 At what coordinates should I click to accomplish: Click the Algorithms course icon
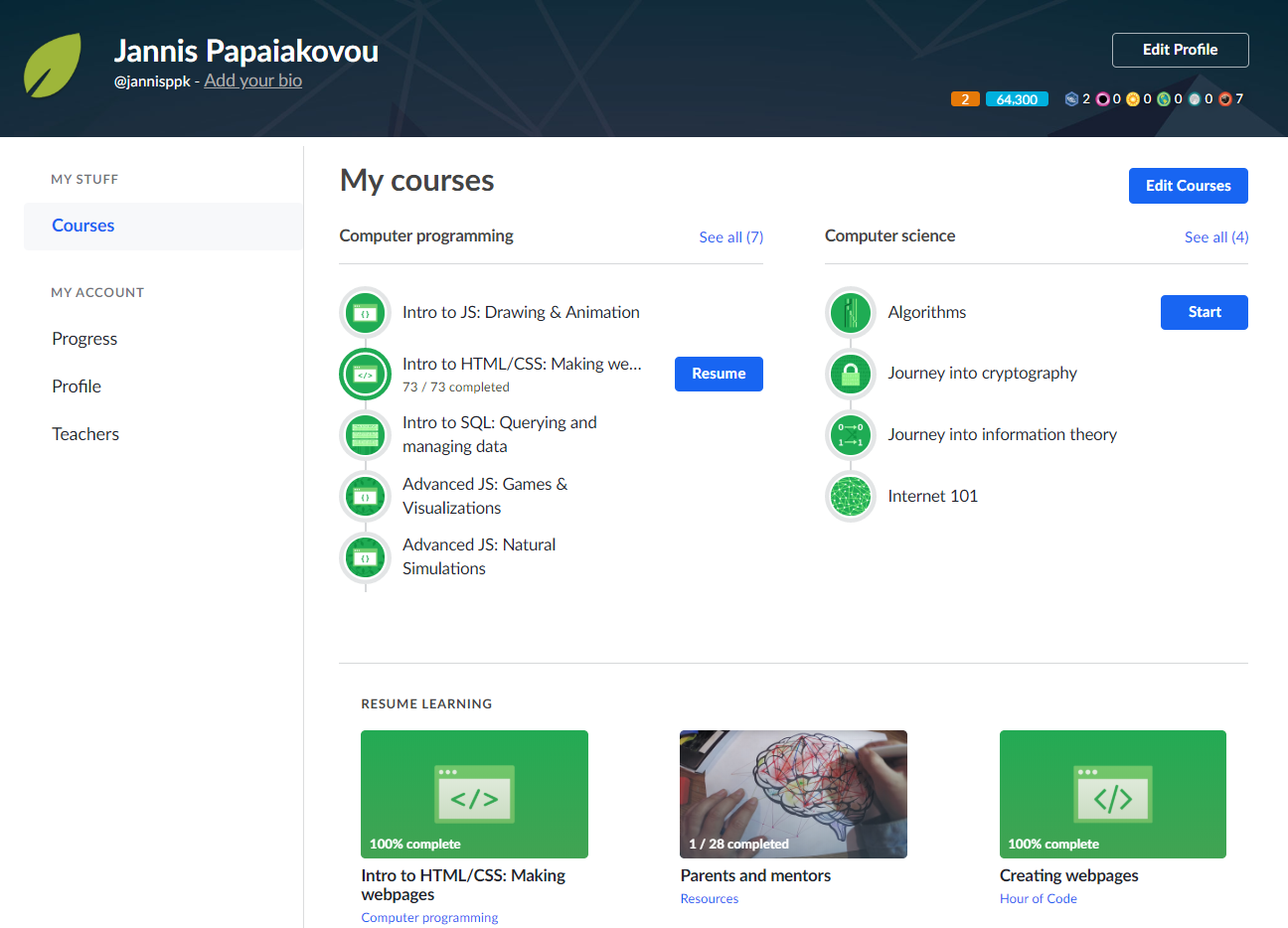pyautogui.click(x=850, y=313)
